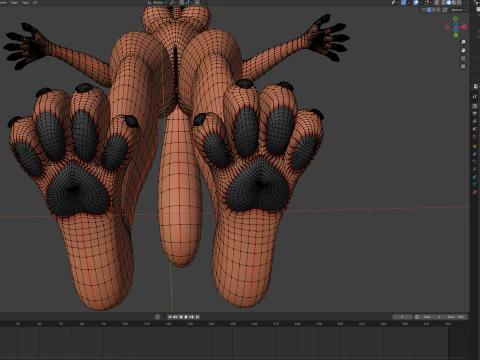
Task: Click top green Y axis on gizmo
Action: pyautogui.click(x=455, y=19)
